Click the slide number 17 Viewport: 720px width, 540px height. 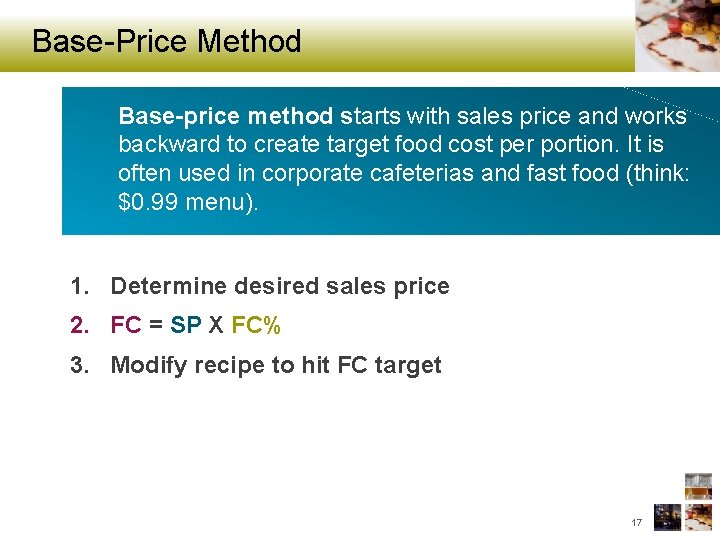point(636,523)
